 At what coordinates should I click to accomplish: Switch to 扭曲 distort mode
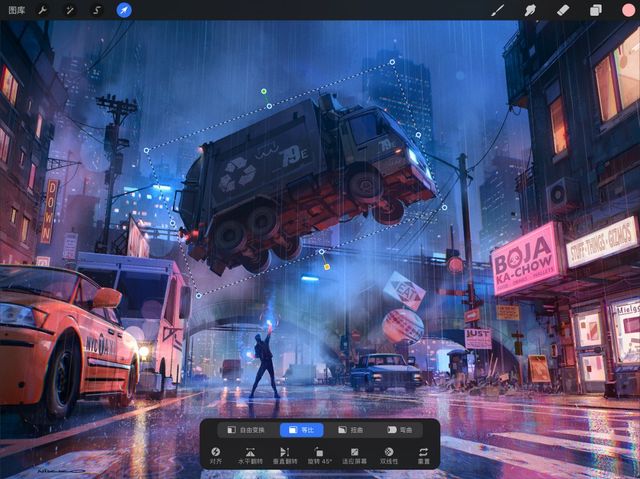pos(350,430)
